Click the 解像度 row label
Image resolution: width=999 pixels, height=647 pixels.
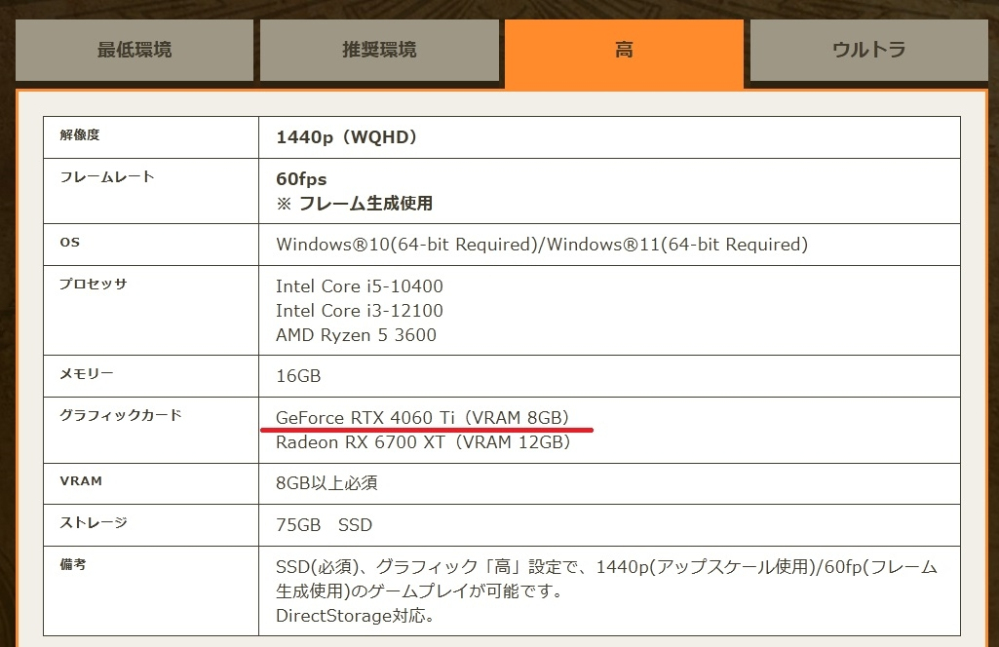(x=80, y=135)
